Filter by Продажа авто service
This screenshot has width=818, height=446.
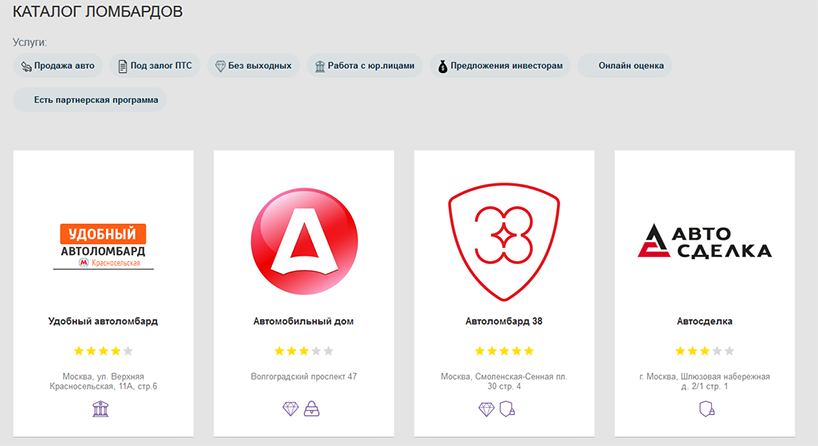coord(57,66)
